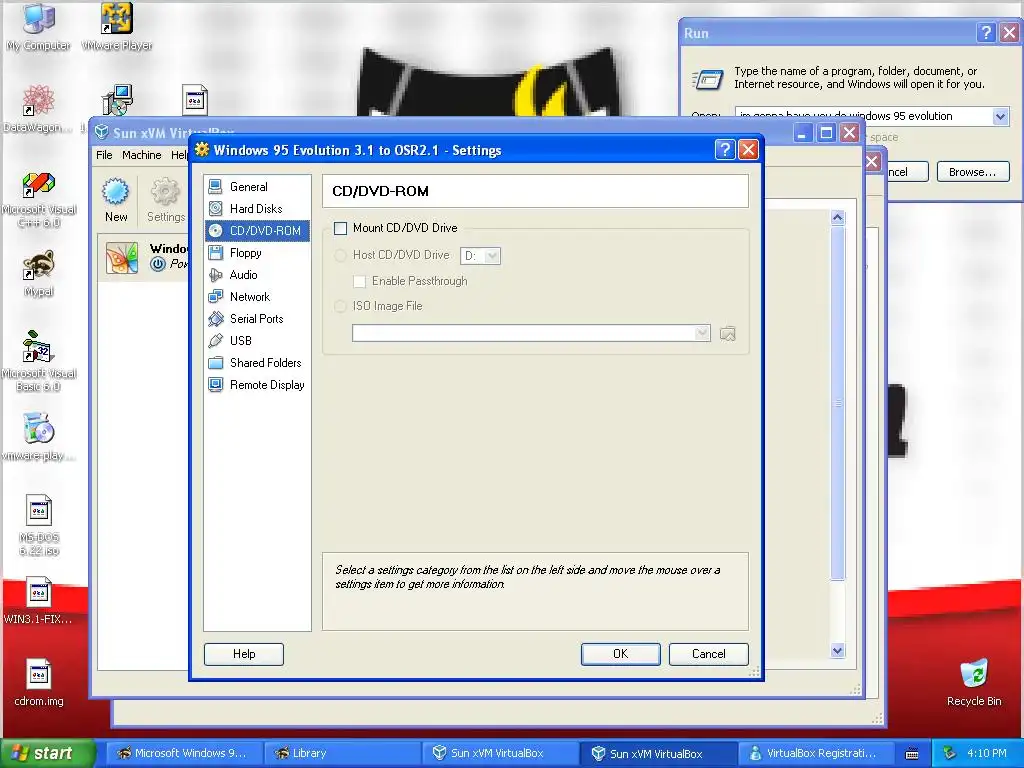Open the Remote Display settings category
The image size is (1024, 768).
(257, 385)
